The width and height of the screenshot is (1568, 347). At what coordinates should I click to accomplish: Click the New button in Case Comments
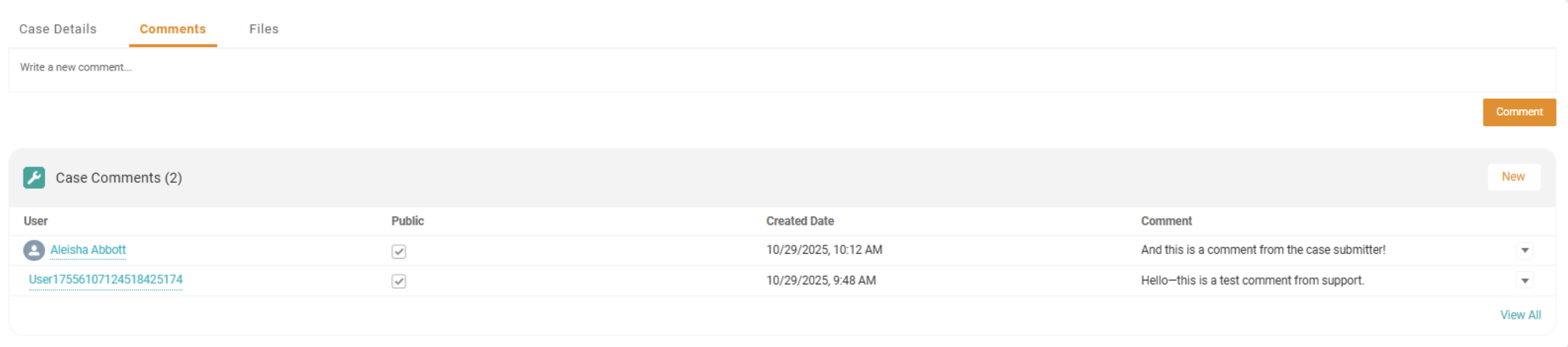(1514, 177)
